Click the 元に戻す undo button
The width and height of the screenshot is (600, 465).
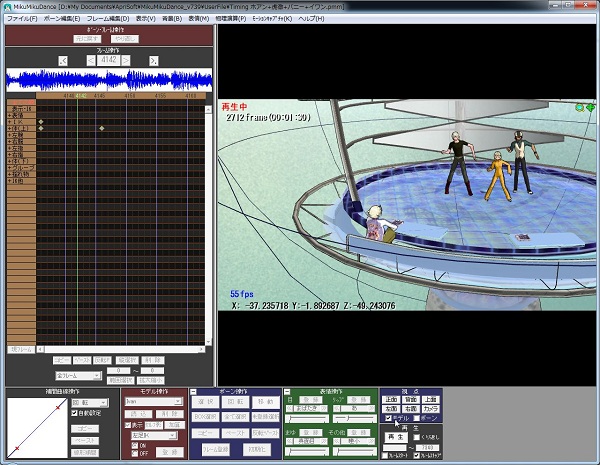click(87, 39)
